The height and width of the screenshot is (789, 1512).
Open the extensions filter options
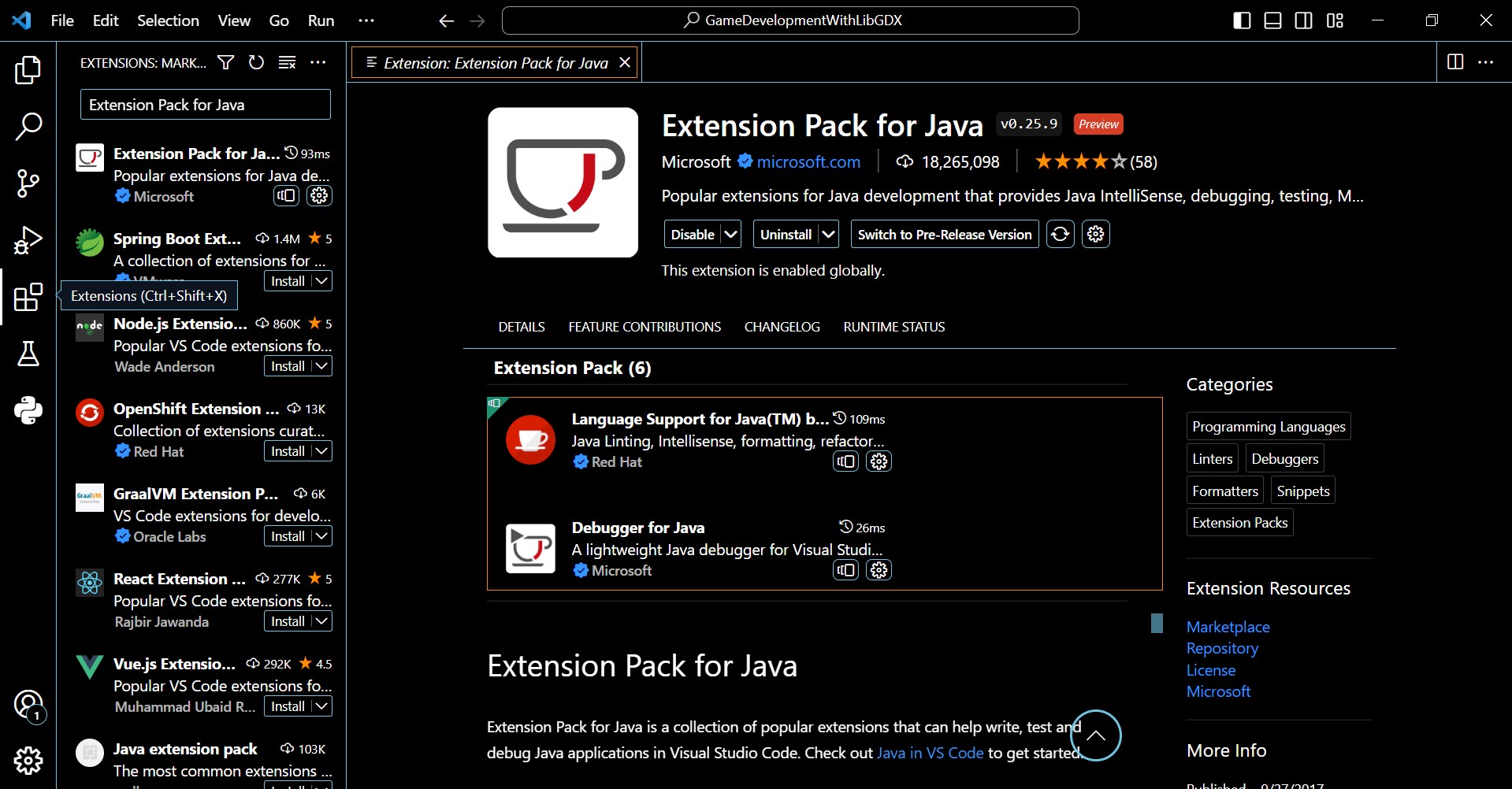[x=225, y=62]
